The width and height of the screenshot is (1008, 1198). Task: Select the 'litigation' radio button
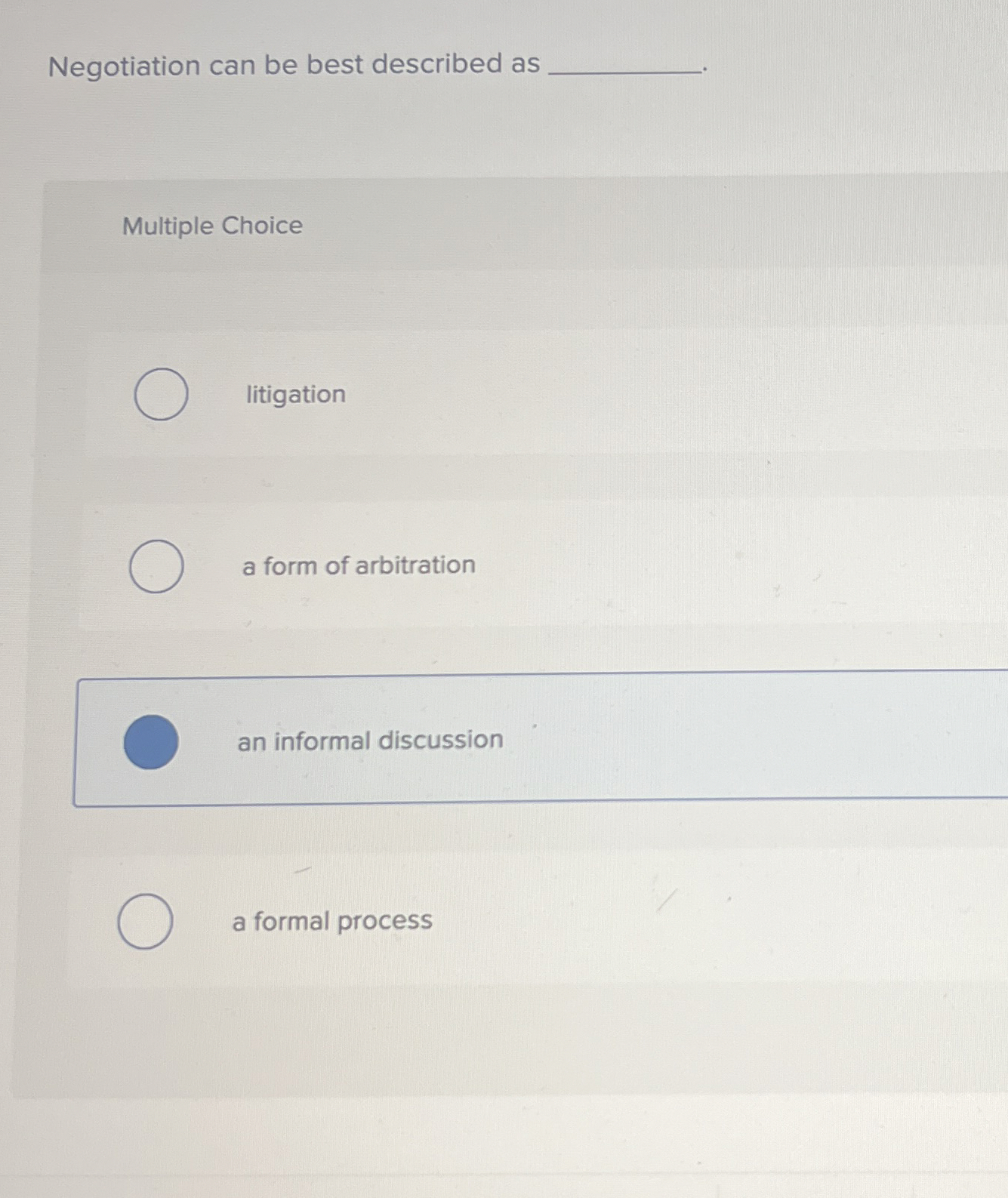coord(161,394)
